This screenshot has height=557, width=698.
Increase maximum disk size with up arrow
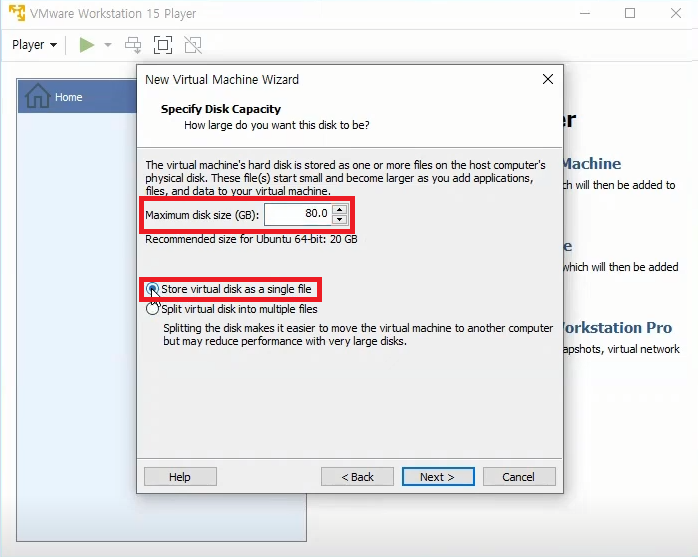(340, 209)
